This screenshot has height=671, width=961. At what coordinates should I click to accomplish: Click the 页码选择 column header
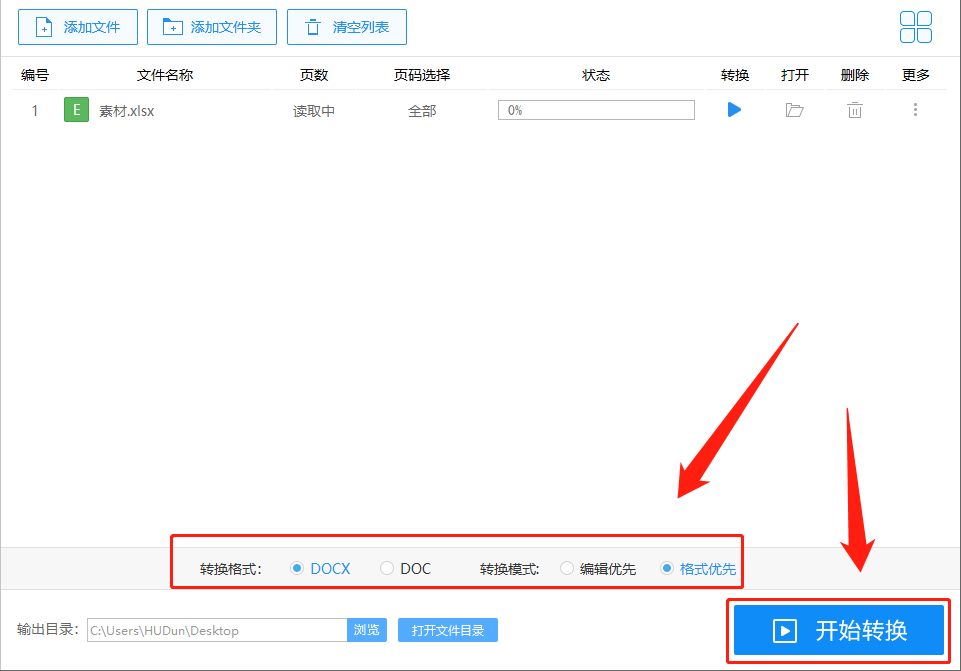[x=422, y=75]
